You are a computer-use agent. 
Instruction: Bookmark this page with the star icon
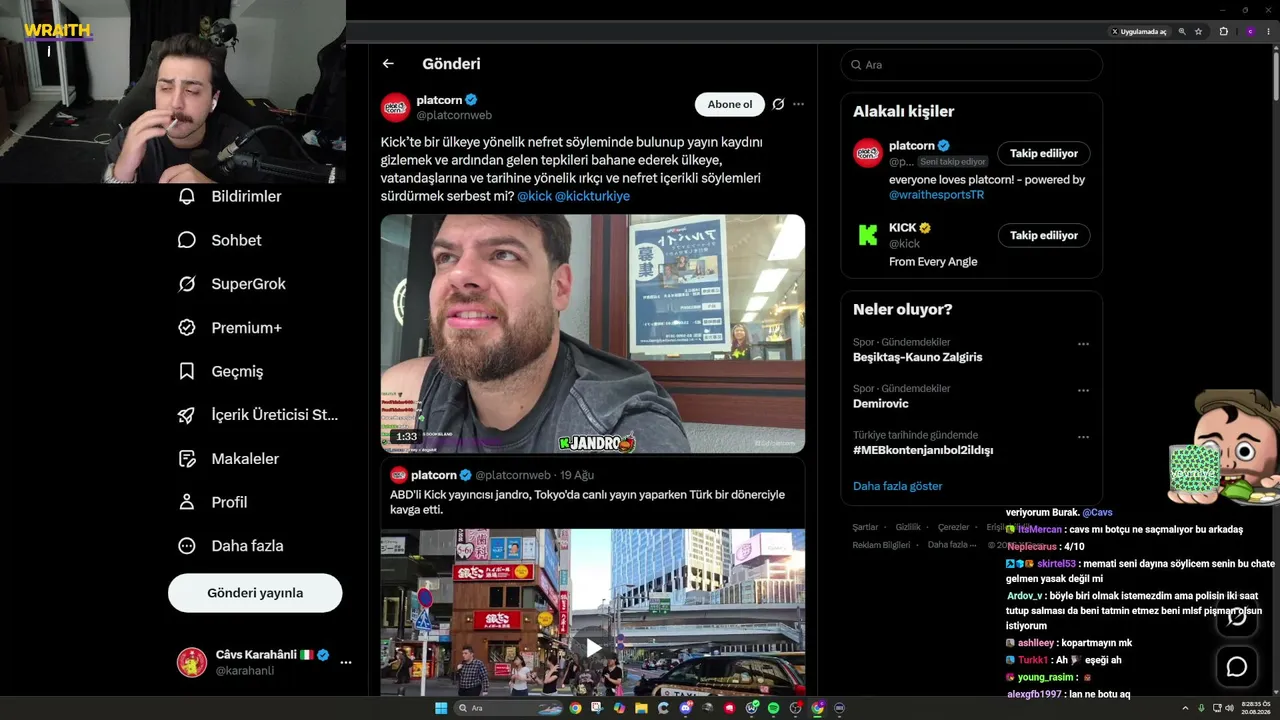[1198, 32]
